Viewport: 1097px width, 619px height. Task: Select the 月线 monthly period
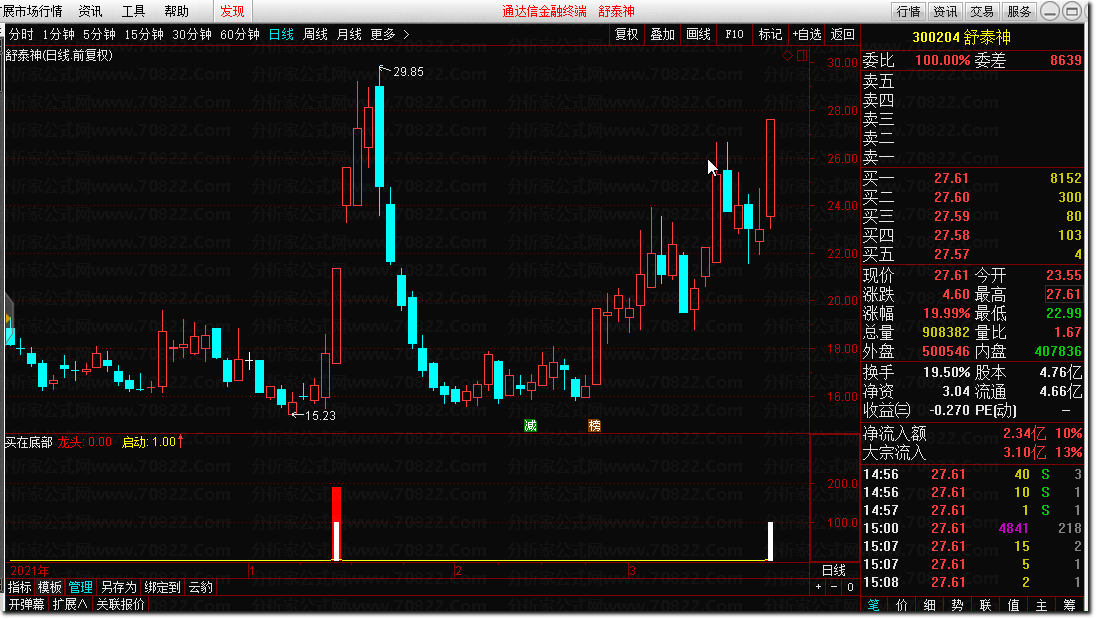coord(348,34)
